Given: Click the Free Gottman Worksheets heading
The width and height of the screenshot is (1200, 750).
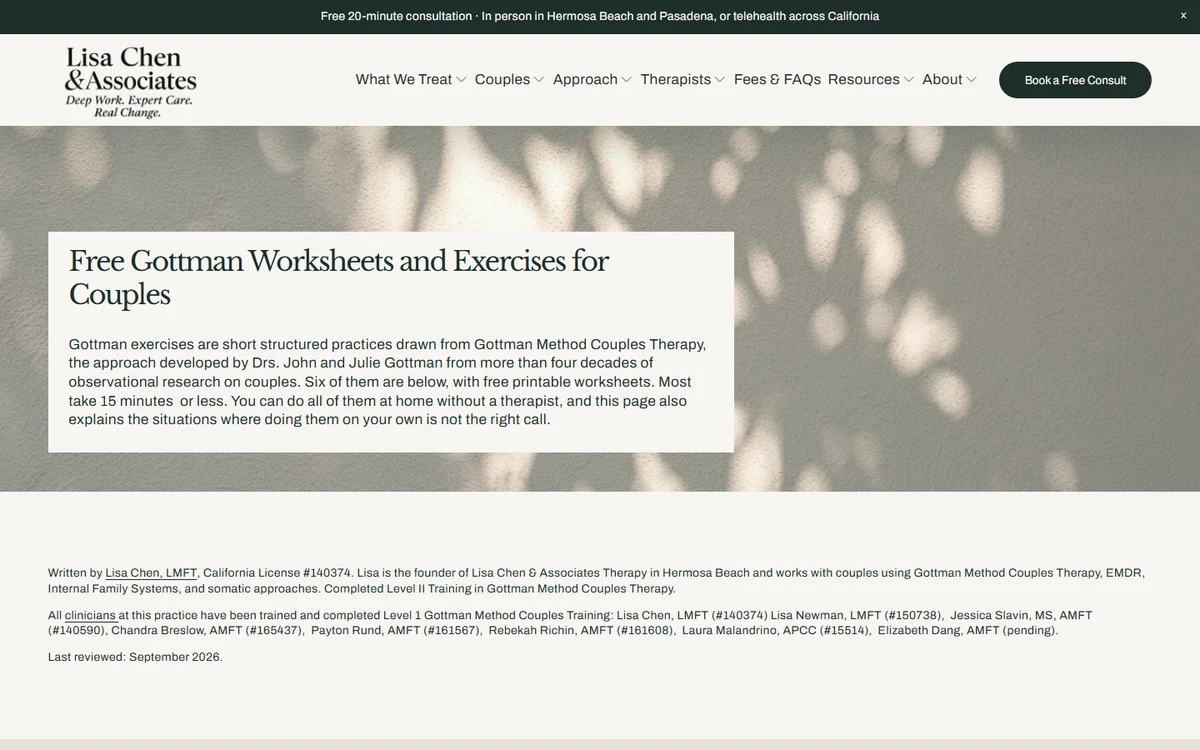Looking at the screenshot, I should coord(339,277).
